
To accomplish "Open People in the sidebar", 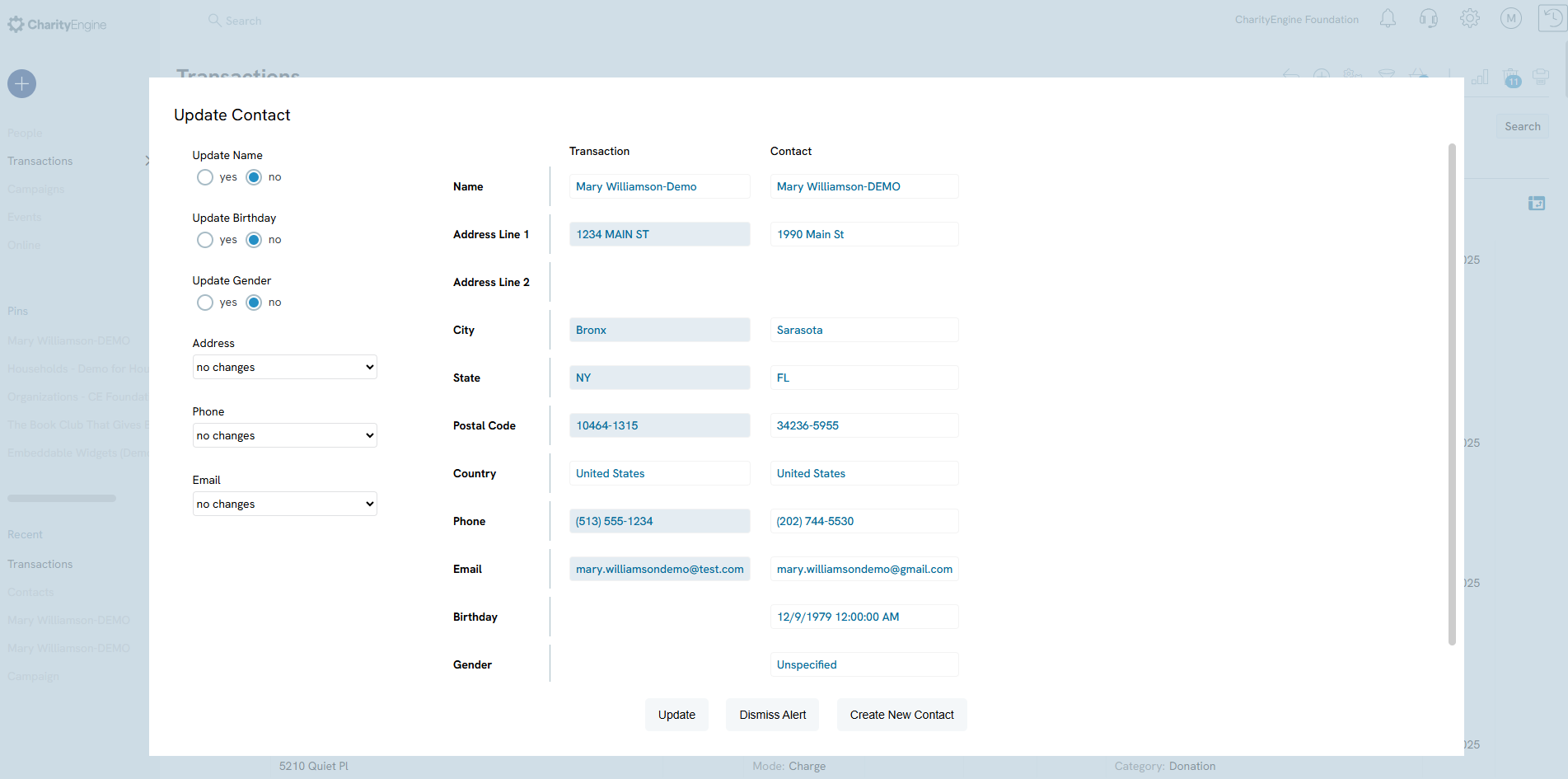I will click(x=25, y=133).
